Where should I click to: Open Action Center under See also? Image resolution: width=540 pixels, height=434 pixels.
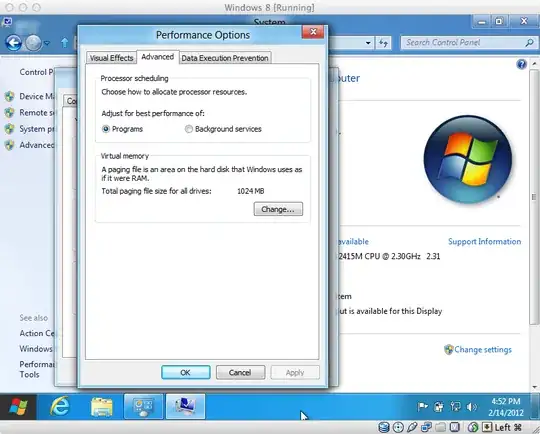pyautogui.click(x=37, y=333)
